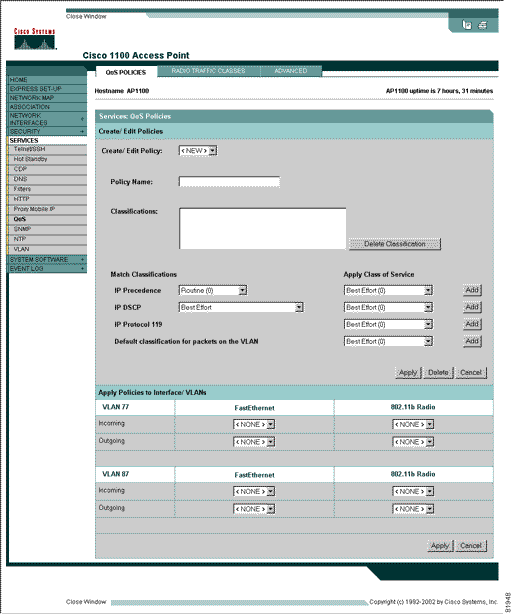Open class of service dropdown for IP DSCP
Viewport: 512px width, 614px height.
click(388, 308)
